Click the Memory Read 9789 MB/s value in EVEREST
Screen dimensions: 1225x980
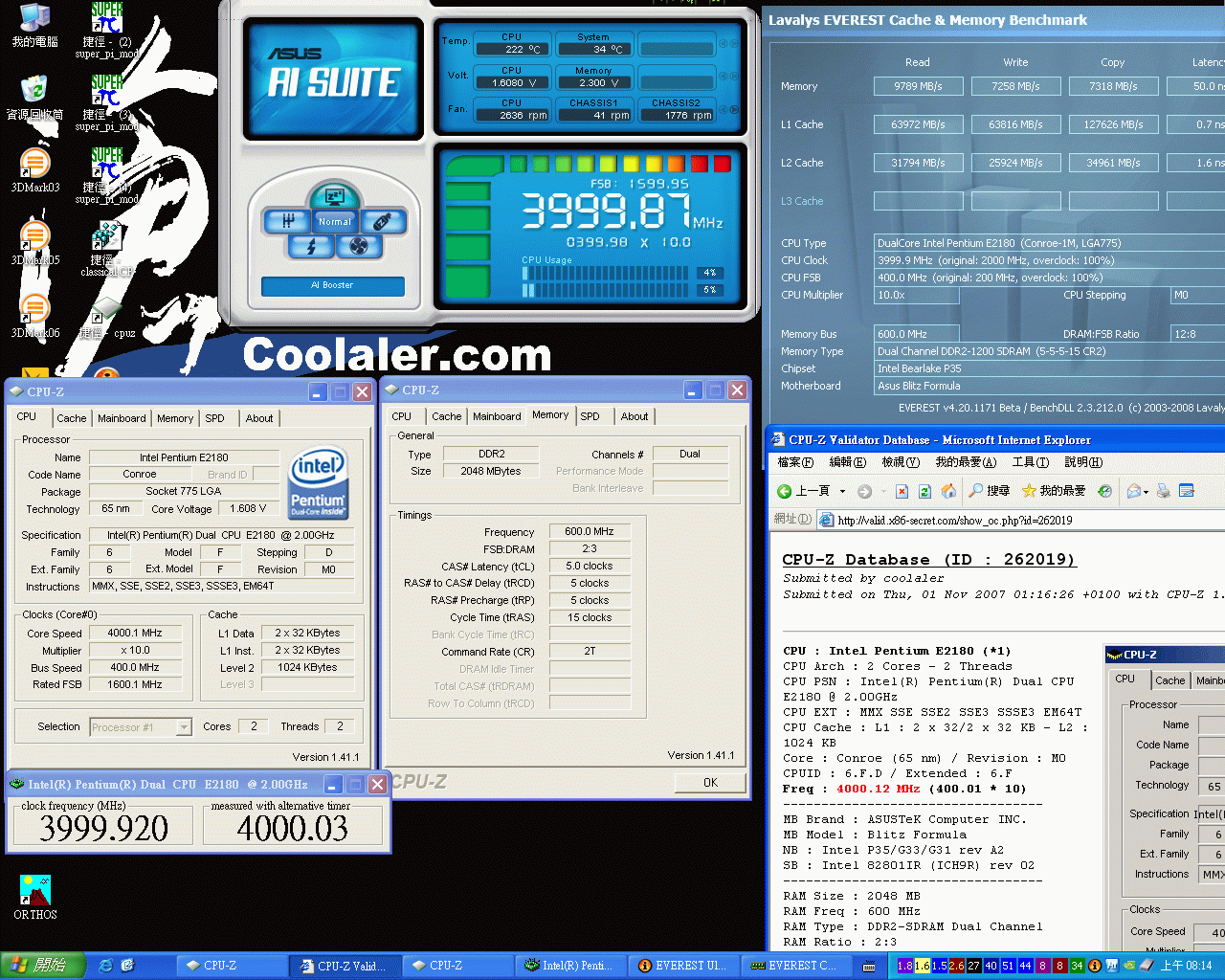pos(919,86)
